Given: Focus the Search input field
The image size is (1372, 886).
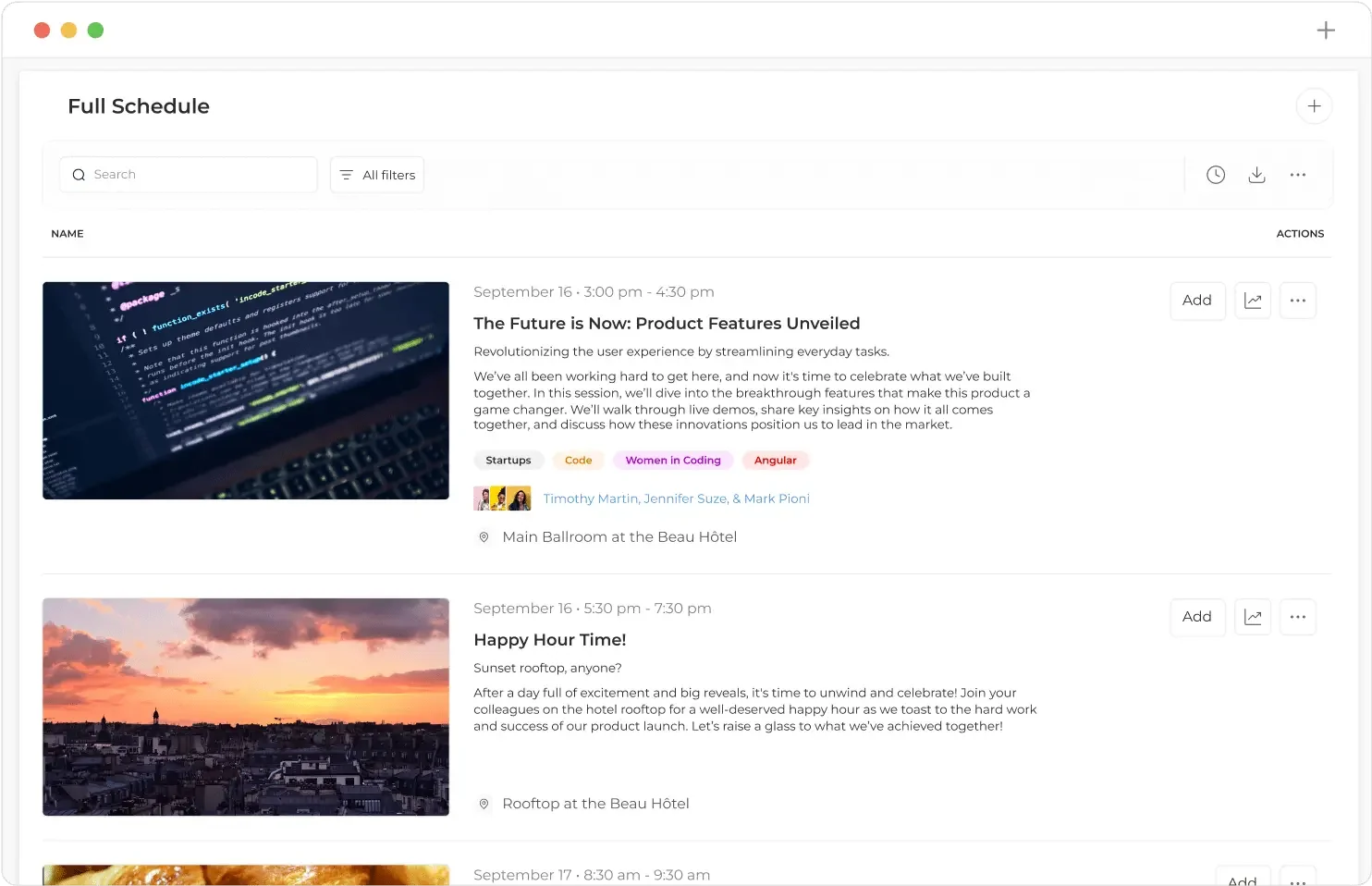Looking at the screenshot, I should coord(189,175).
